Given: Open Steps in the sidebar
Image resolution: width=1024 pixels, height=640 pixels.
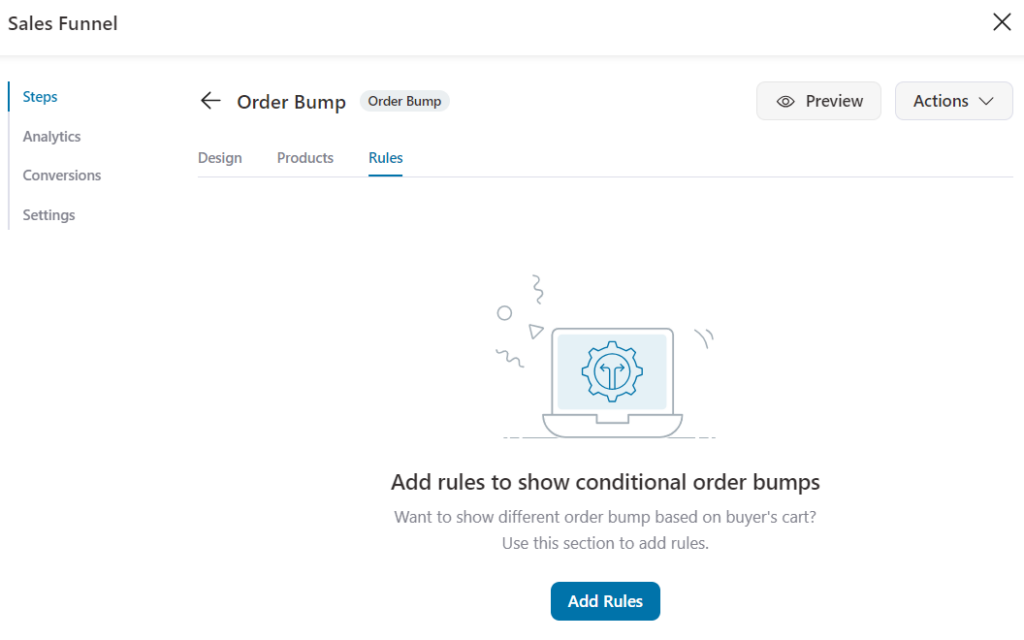Looking at the screenshot, I should (40, 97).
